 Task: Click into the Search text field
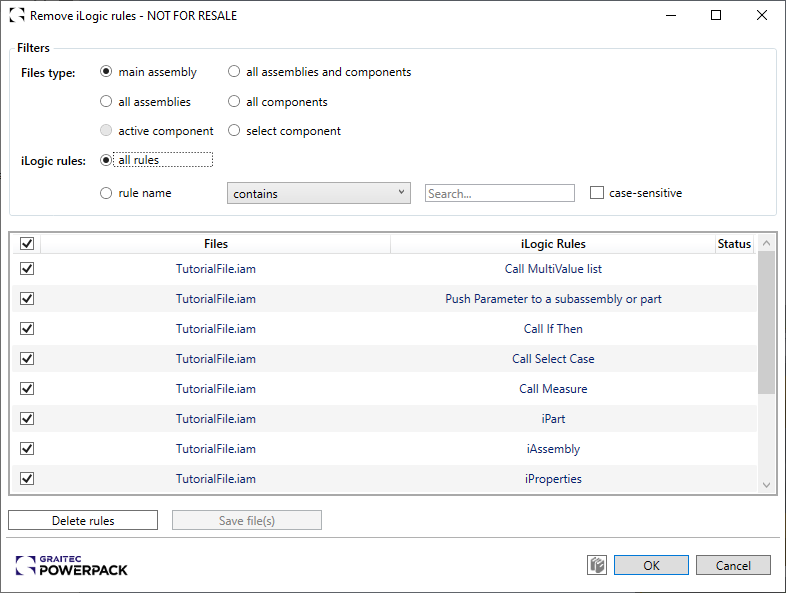(x=500, y=193)
